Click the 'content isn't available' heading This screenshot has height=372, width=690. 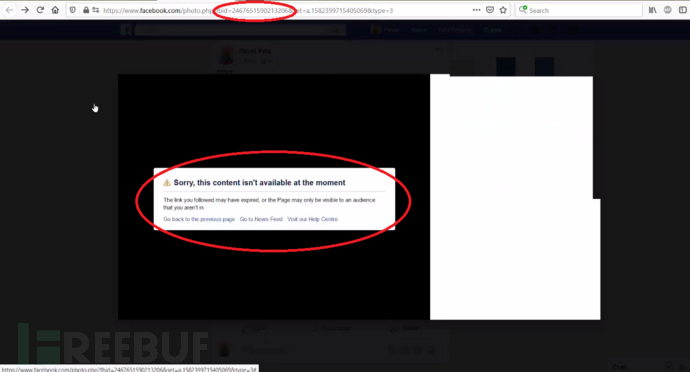[x=259, y=183]
